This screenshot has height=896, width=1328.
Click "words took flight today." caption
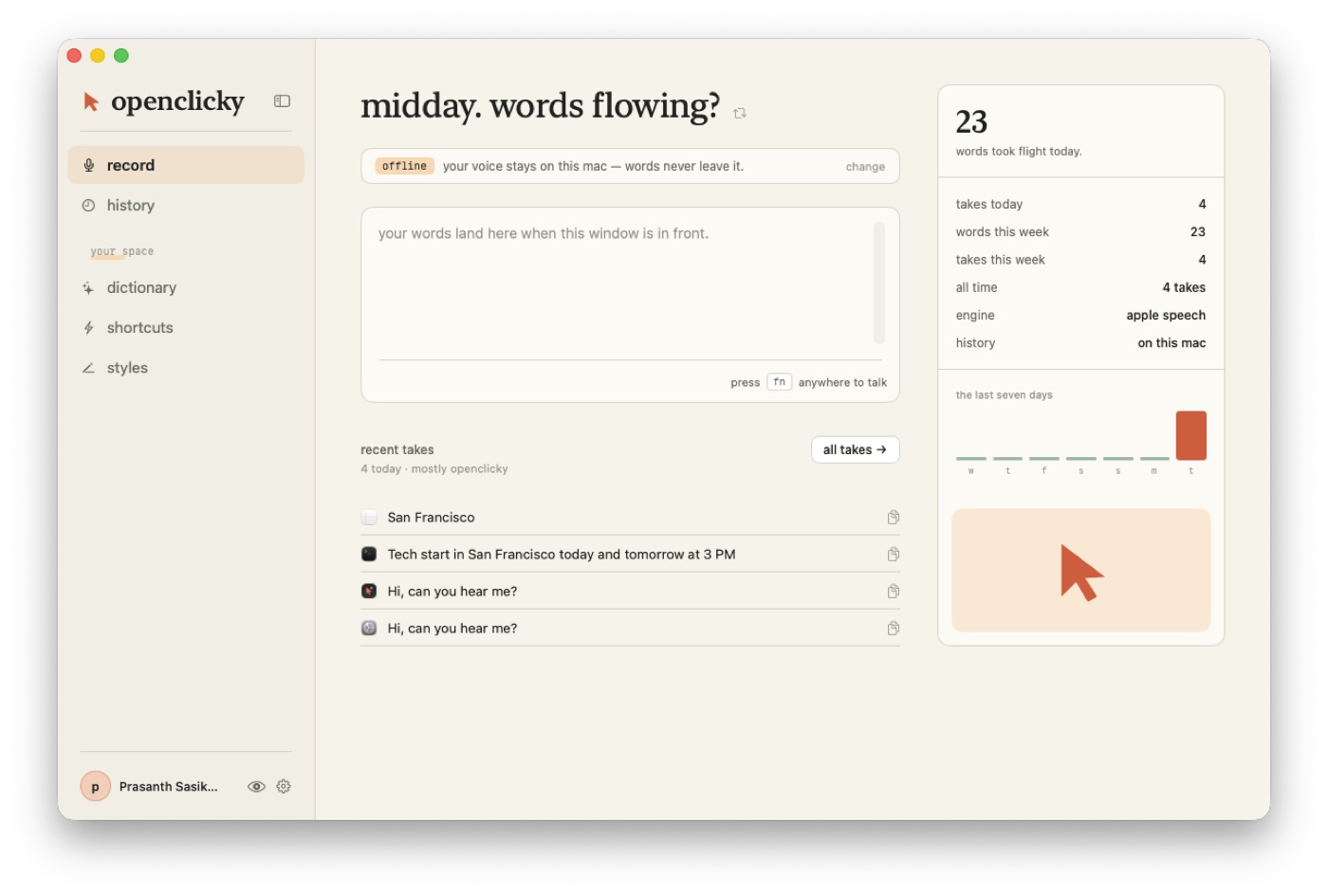[x=1019, y=152]
